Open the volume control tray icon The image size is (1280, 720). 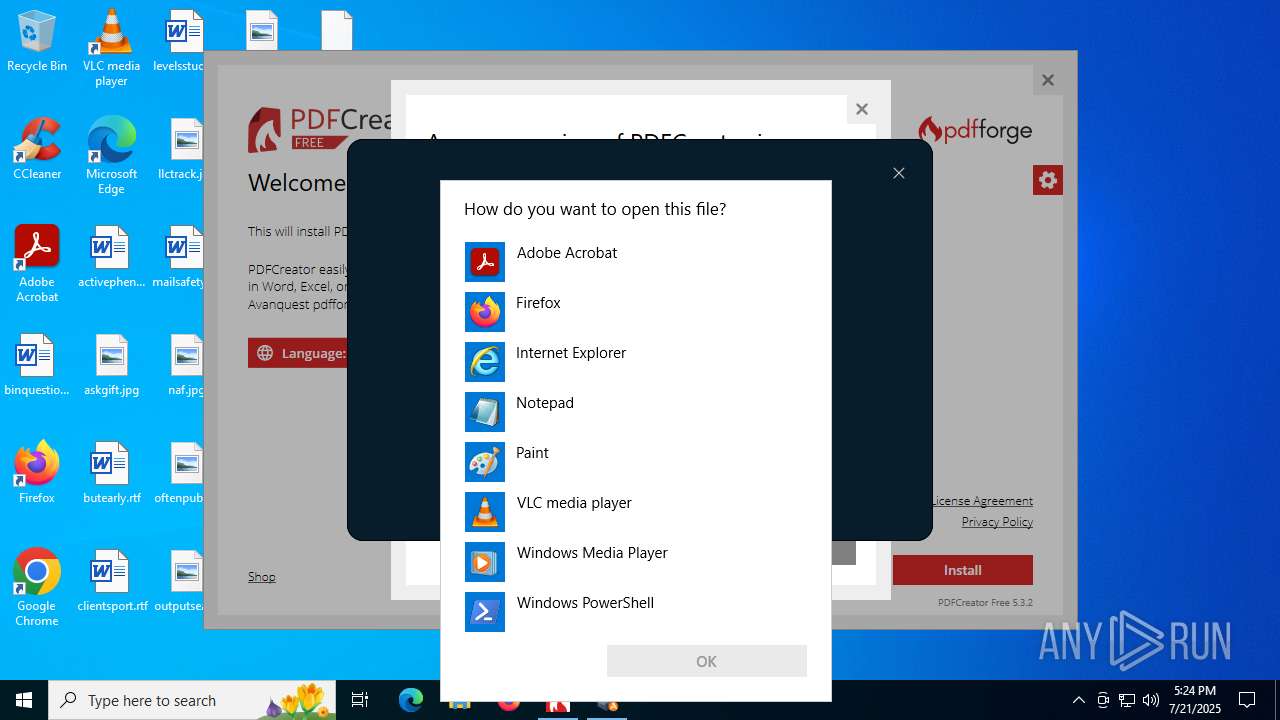point(1151,700)
